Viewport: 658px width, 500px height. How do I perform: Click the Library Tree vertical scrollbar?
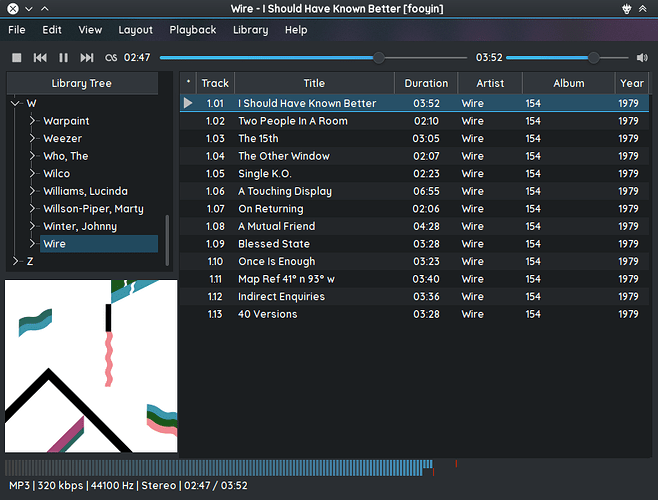click(167, 239)
